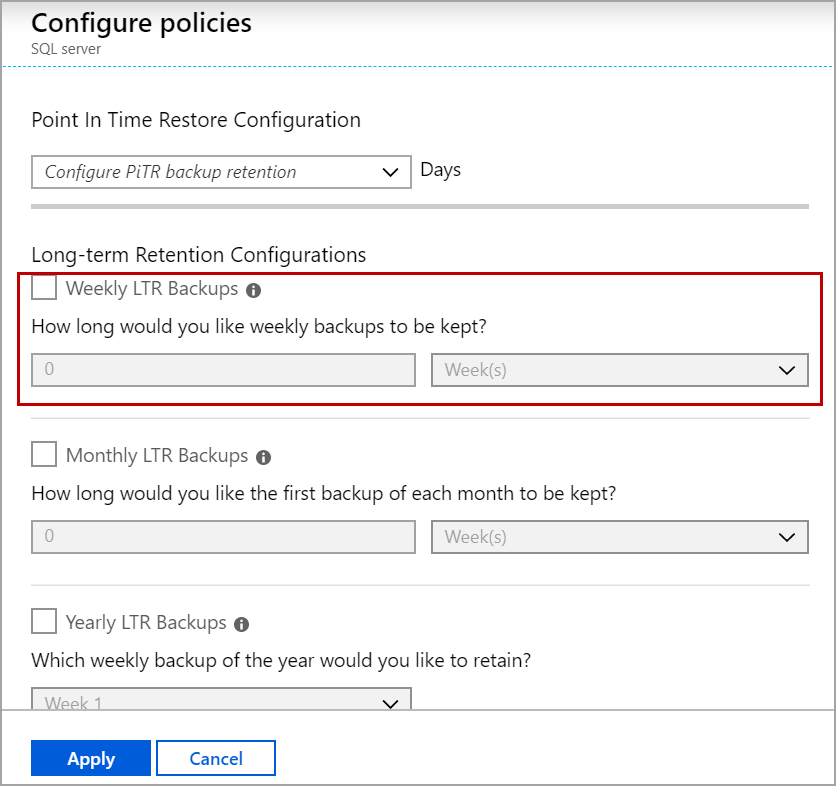Screen dimensions: 836x786
Task: Open the Configure PiTR backup retention dropdown
Action: (221, 172)
